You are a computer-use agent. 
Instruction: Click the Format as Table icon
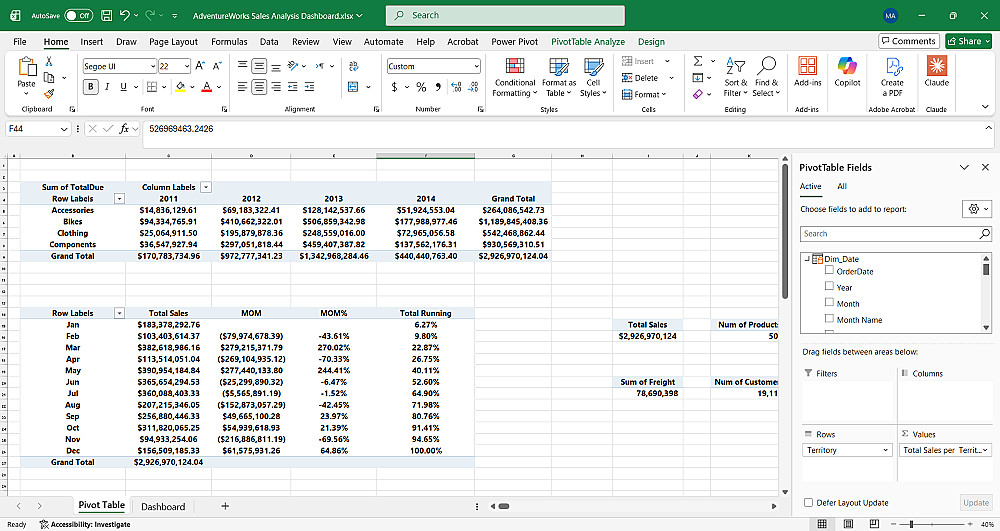pos(559,66)
